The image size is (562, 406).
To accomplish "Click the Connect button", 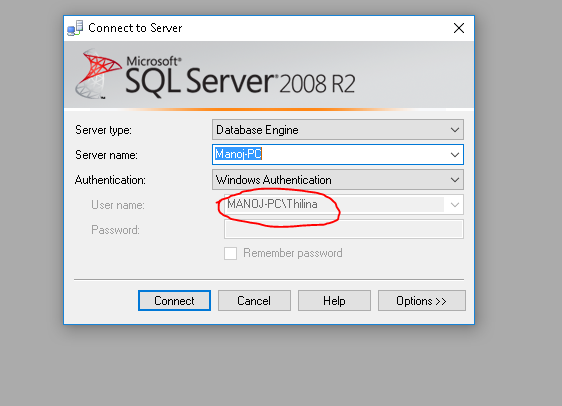I will click(174, 300).
